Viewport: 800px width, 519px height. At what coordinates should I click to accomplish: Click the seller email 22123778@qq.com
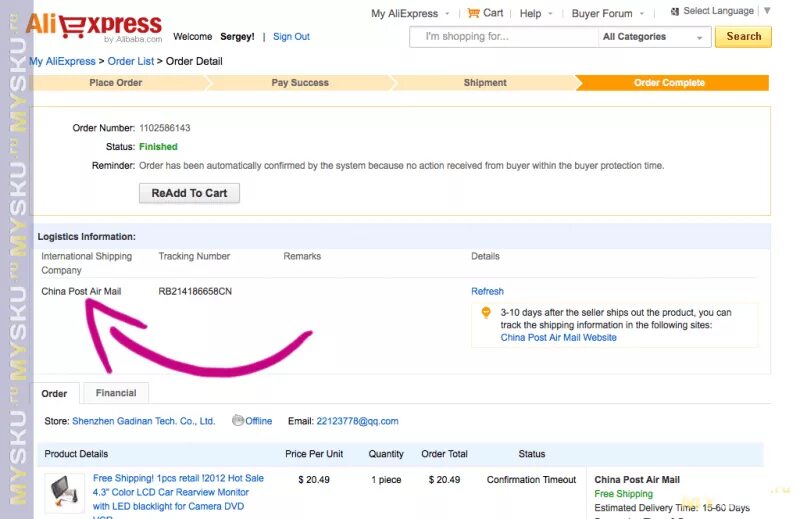(x=357, y=421)
